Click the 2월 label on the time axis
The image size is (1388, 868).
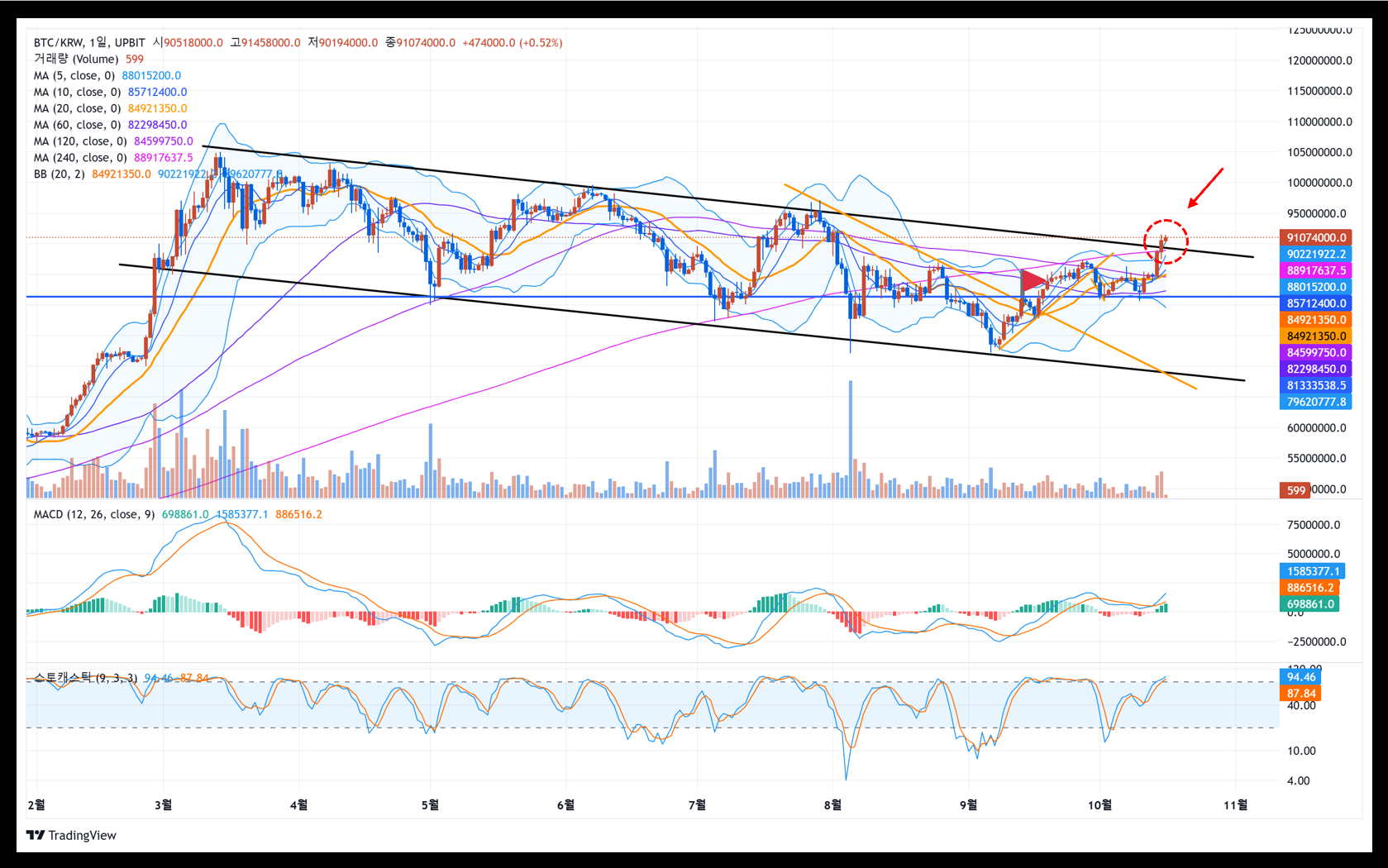(36, 804)
